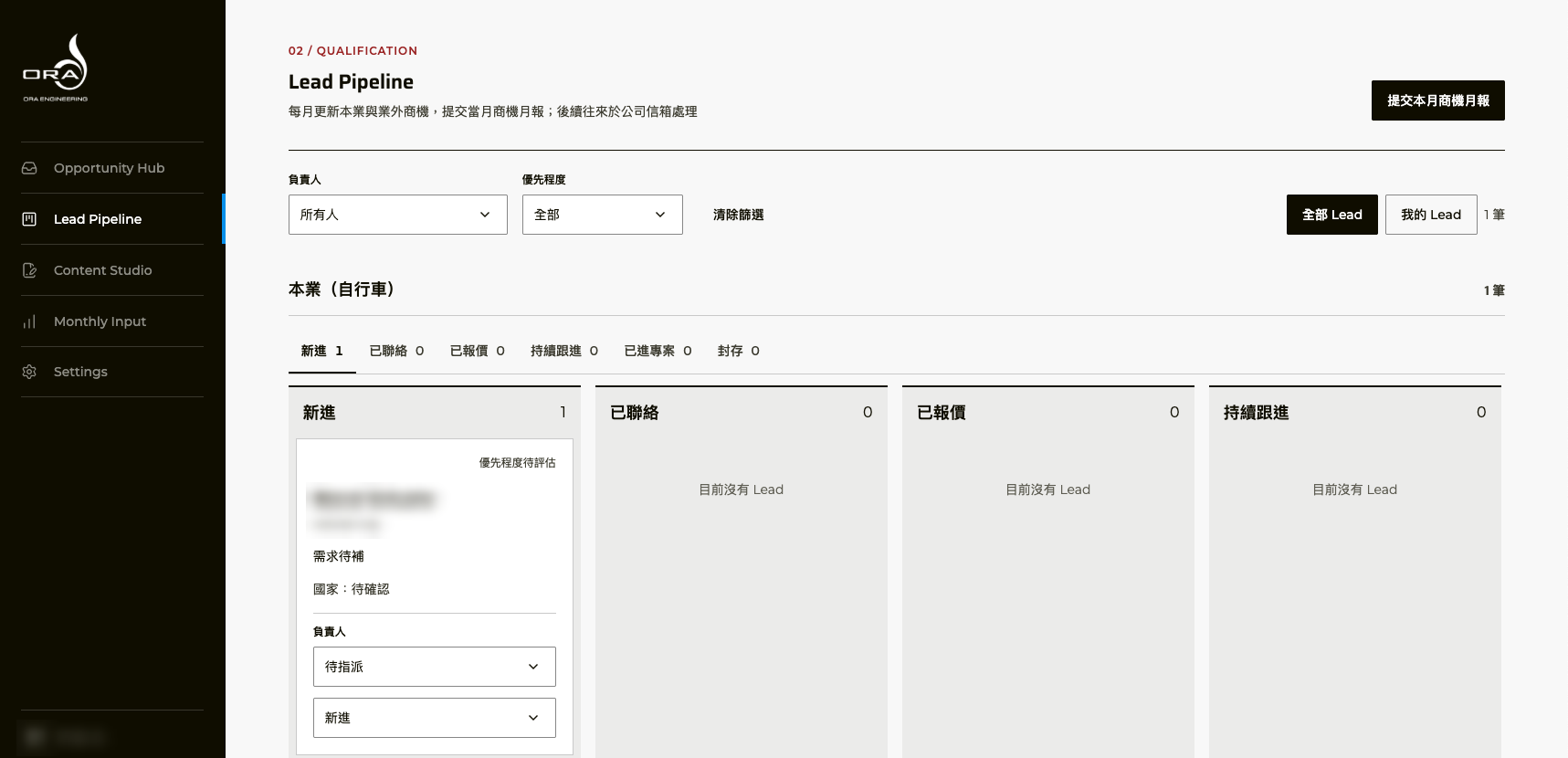Click 目前沒有 Lead in 持續跟進 column
The height and width of the screenshot is (758, 1568).
click(x=1355, y=490)
